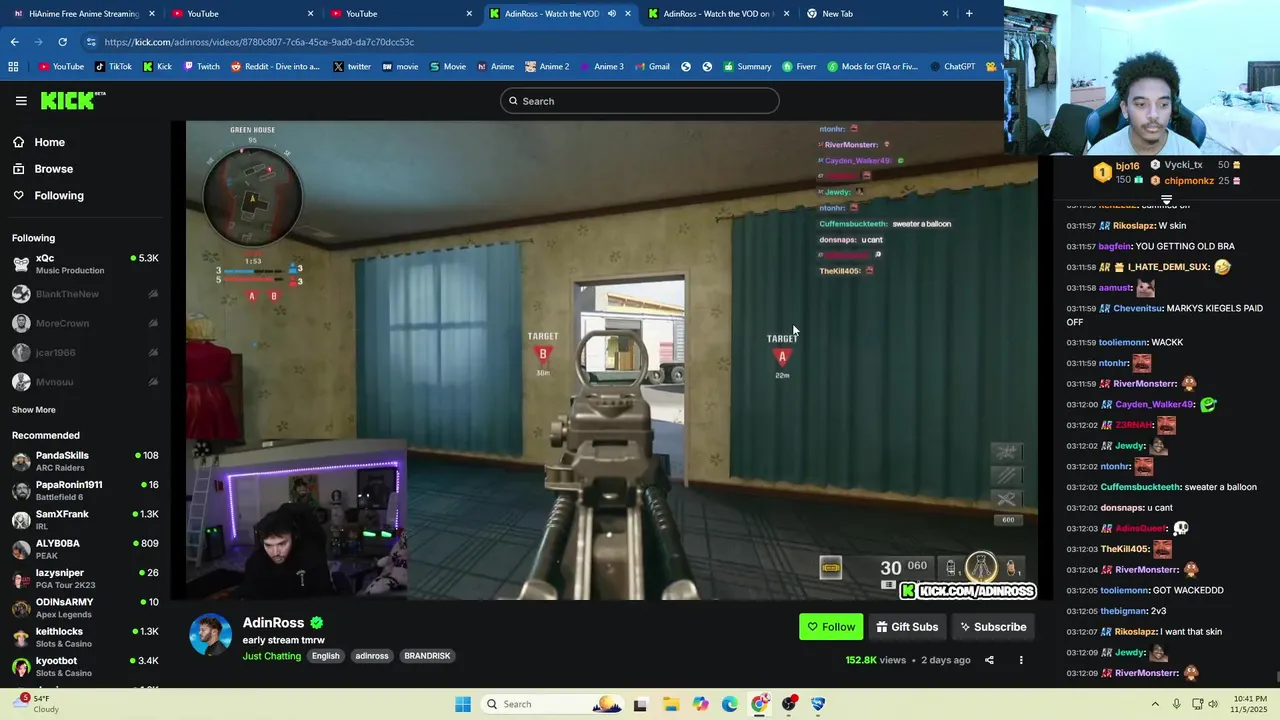Open xQc channel in Following list
The width and height of the screenshot is (1280, 720).
point(85,264)
